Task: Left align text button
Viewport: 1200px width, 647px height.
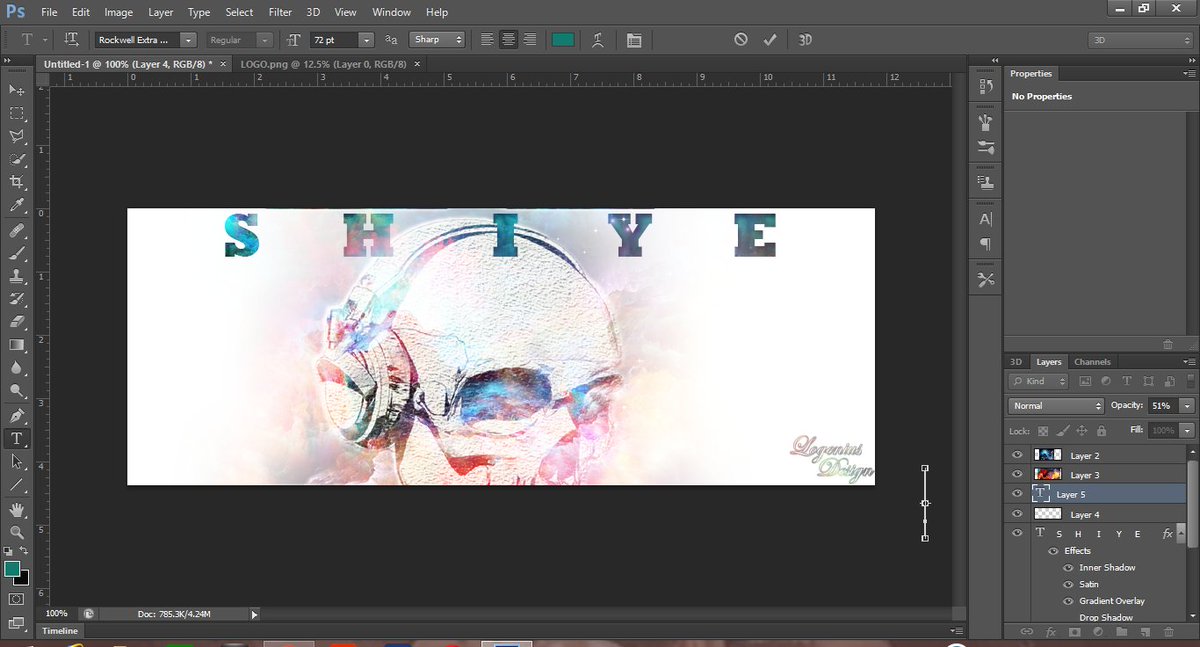Action: [x=487, y=40]
